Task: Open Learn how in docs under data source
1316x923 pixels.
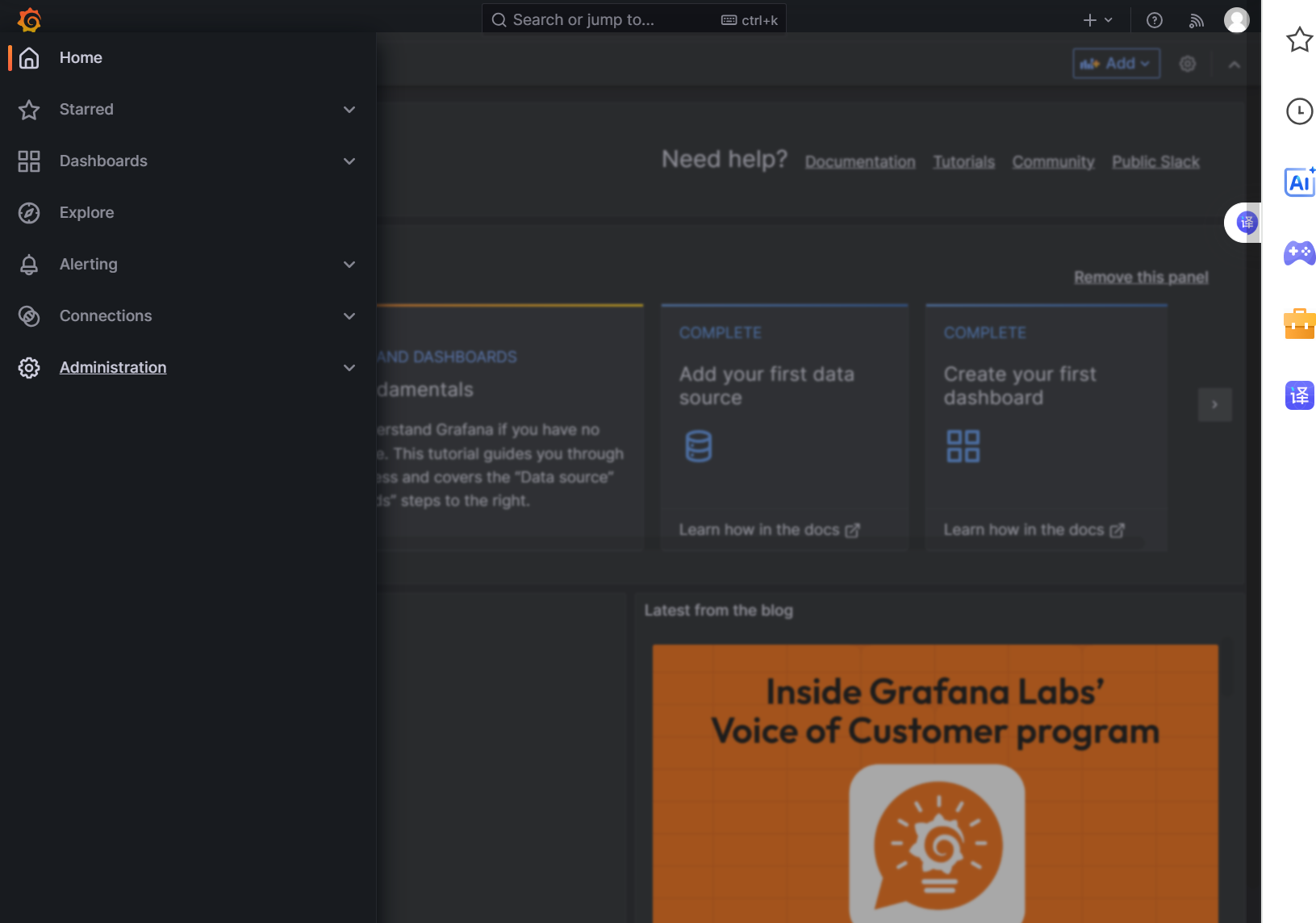Action: (x=770, y=530)
